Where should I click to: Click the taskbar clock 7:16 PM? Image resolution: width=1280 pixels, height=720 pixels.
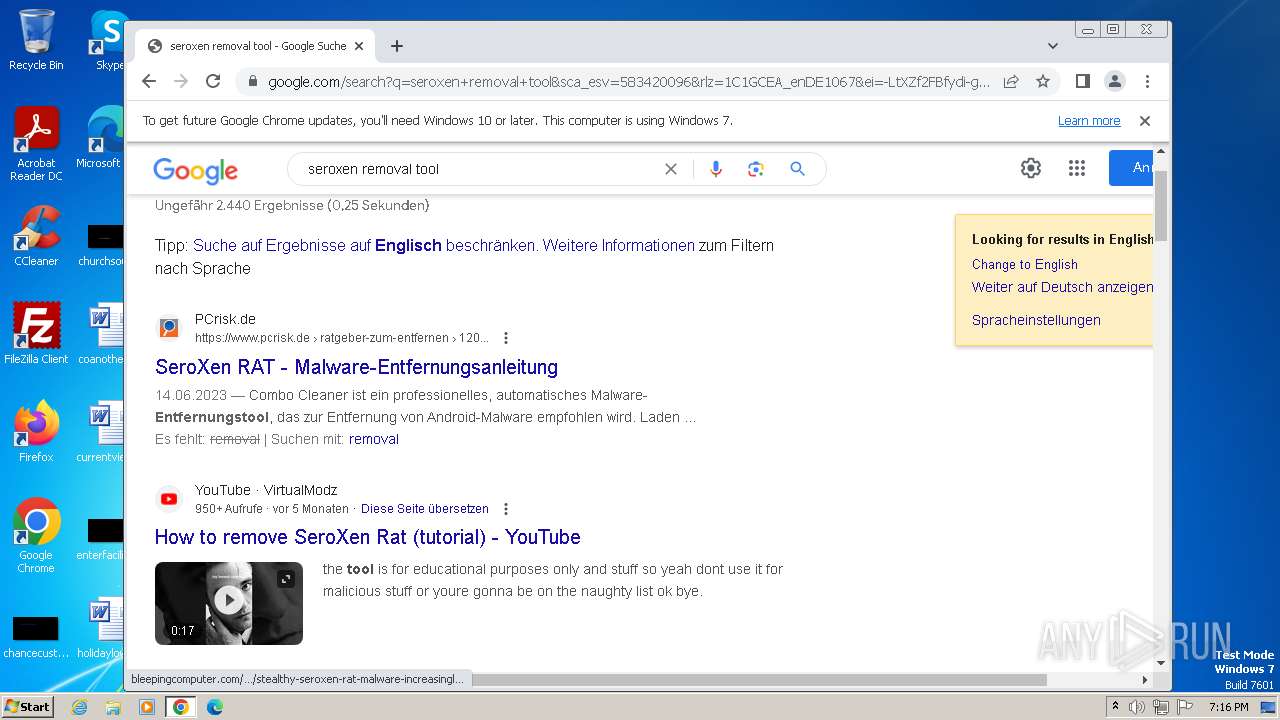1228,707
